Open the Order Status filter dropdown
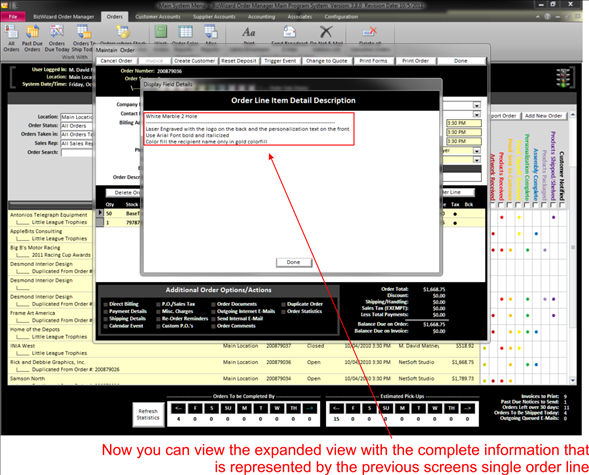 pos(76,126)
